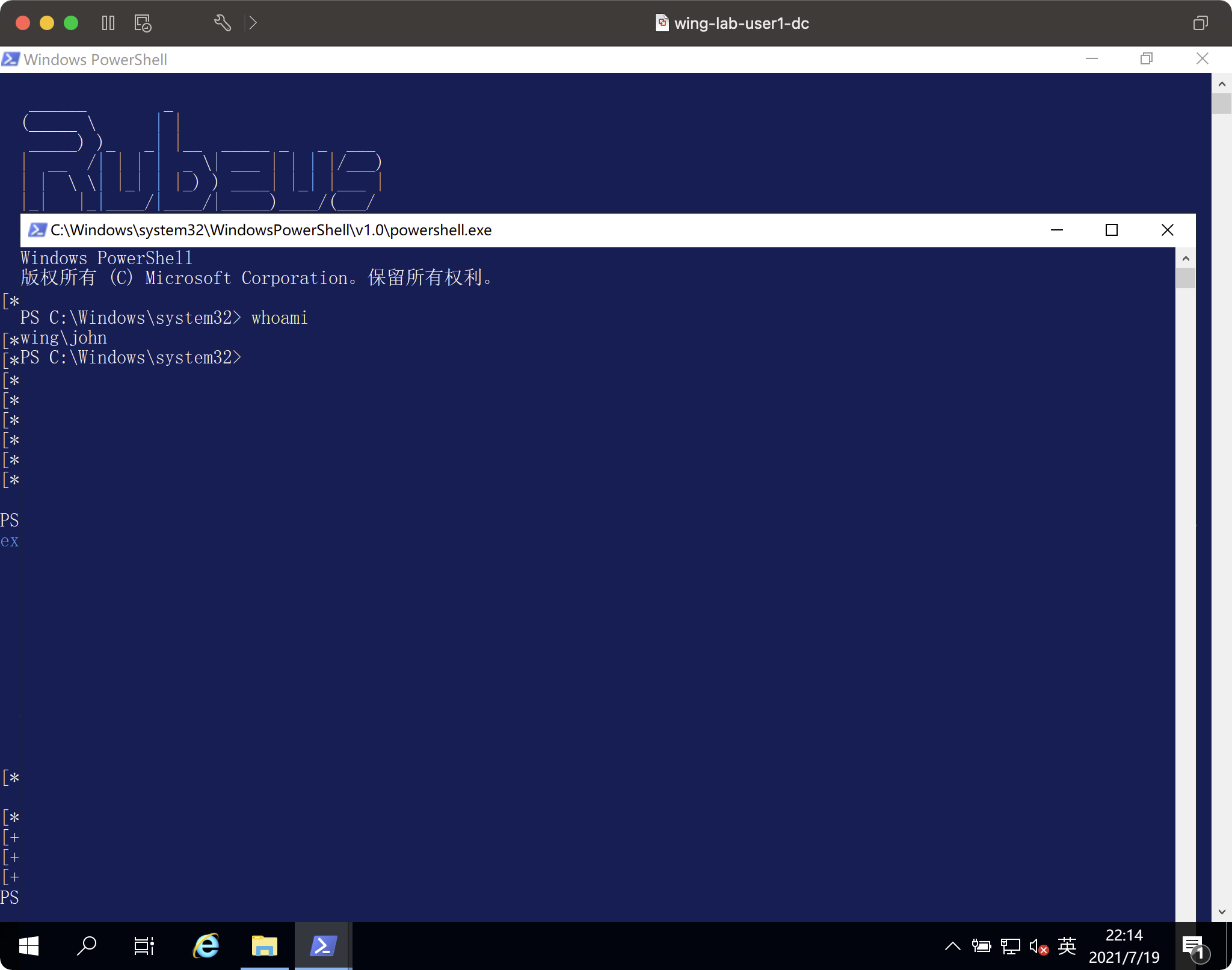Minimize the powershell.exe front window
The height and width of the screenshot is (970, 1232).
pos(1057,230)
